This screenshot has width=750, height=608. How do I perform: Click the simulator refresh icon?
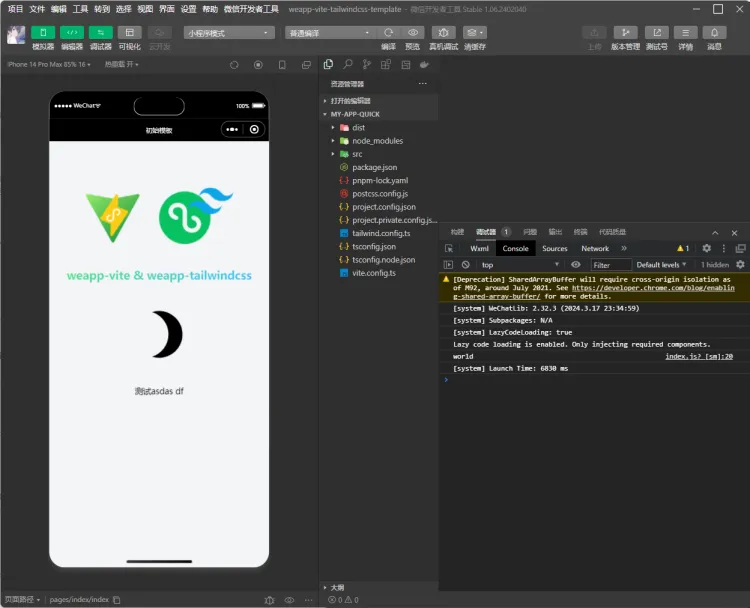[234, 65]
